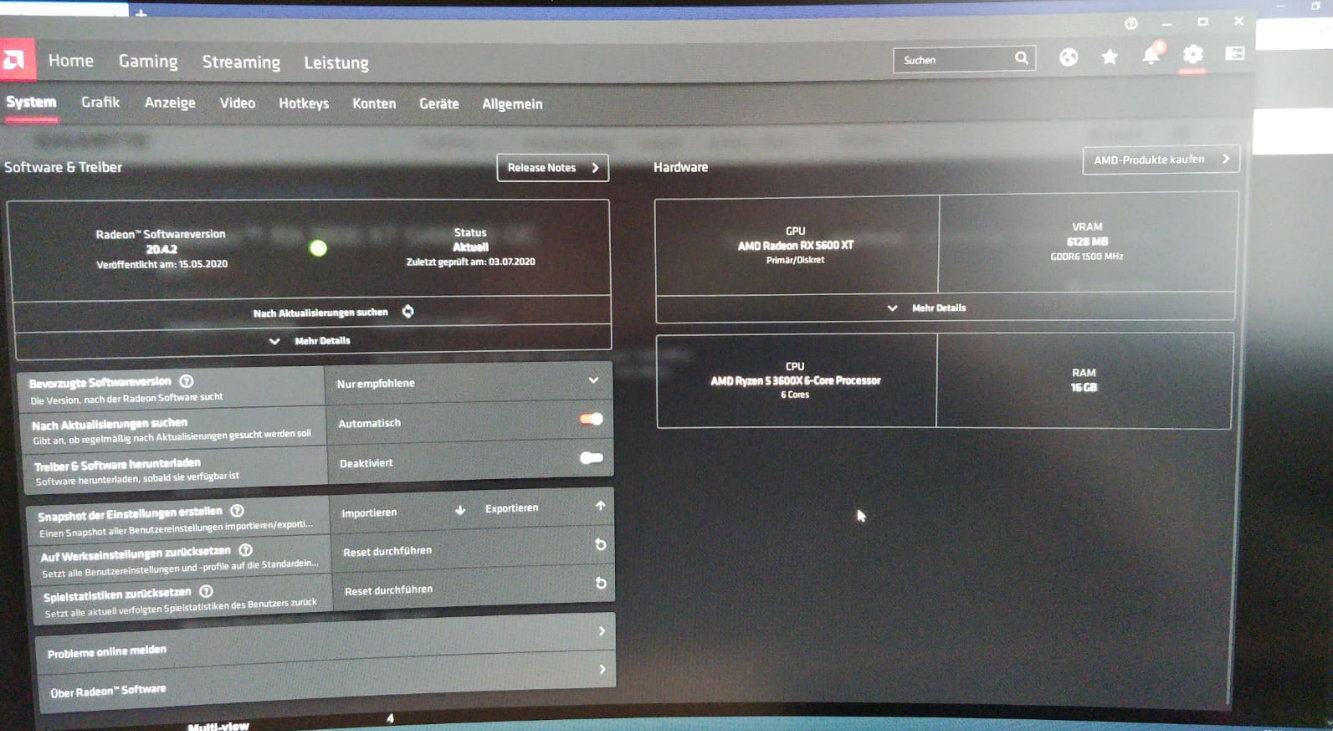The height and width of the screenshot is (731, 1333).
Task: Click help icon next to Auf Werkseinstellungen zurücksetzen
Action: [245, 550]
